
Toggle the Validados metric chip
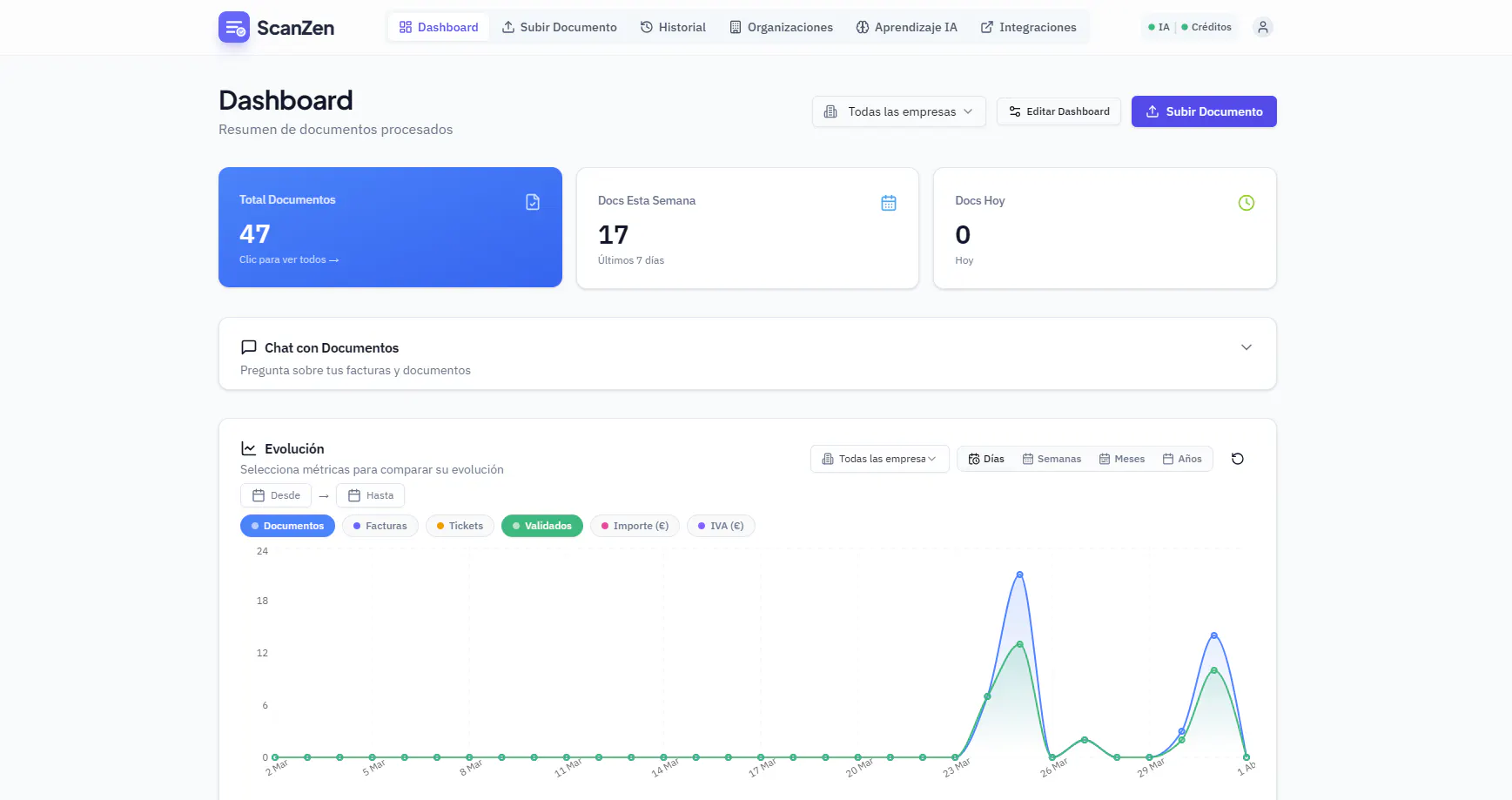point(541,526)
